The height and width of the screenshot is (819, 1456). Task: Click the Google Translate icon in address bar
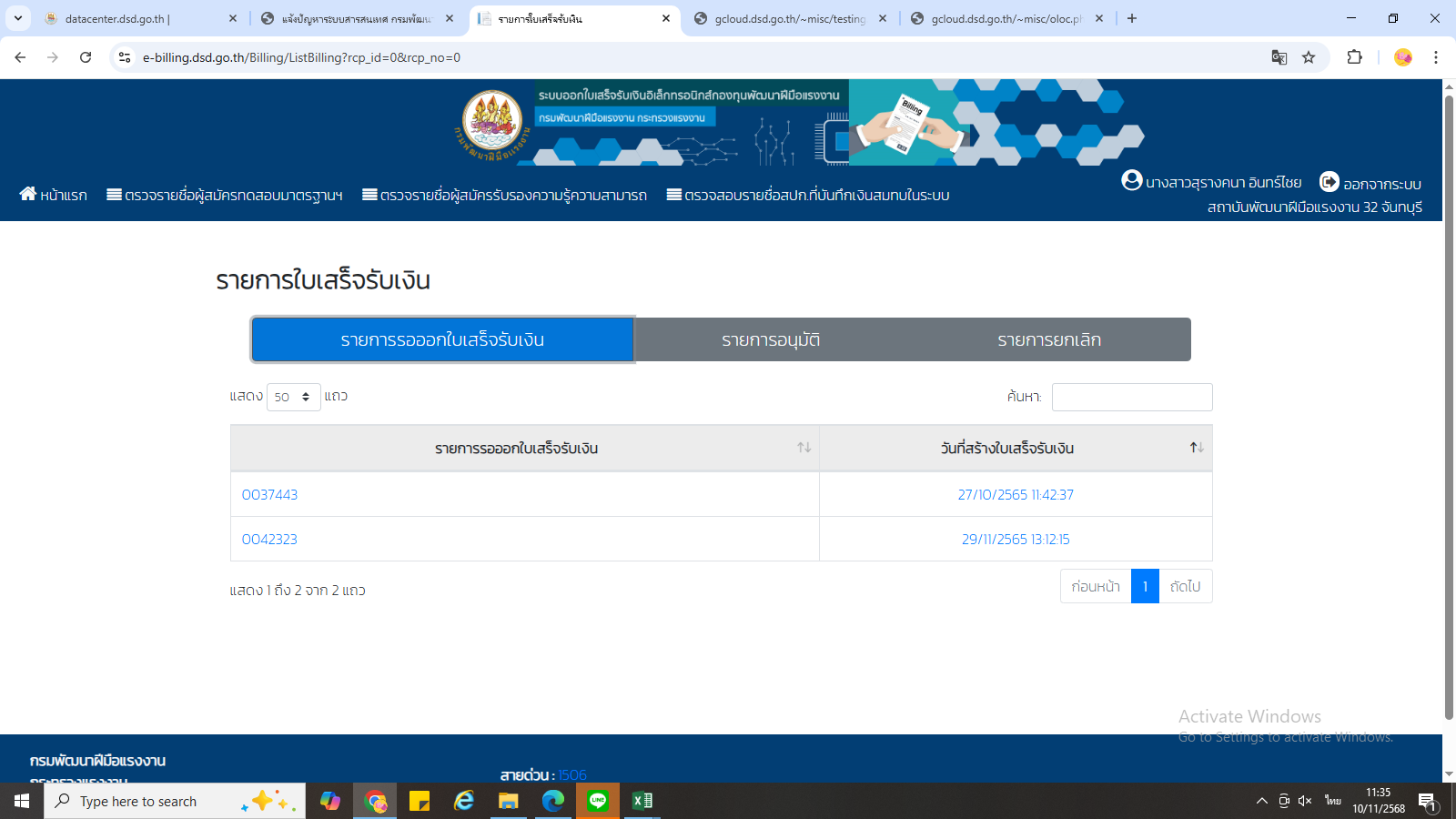click(x=1279, y=57)
